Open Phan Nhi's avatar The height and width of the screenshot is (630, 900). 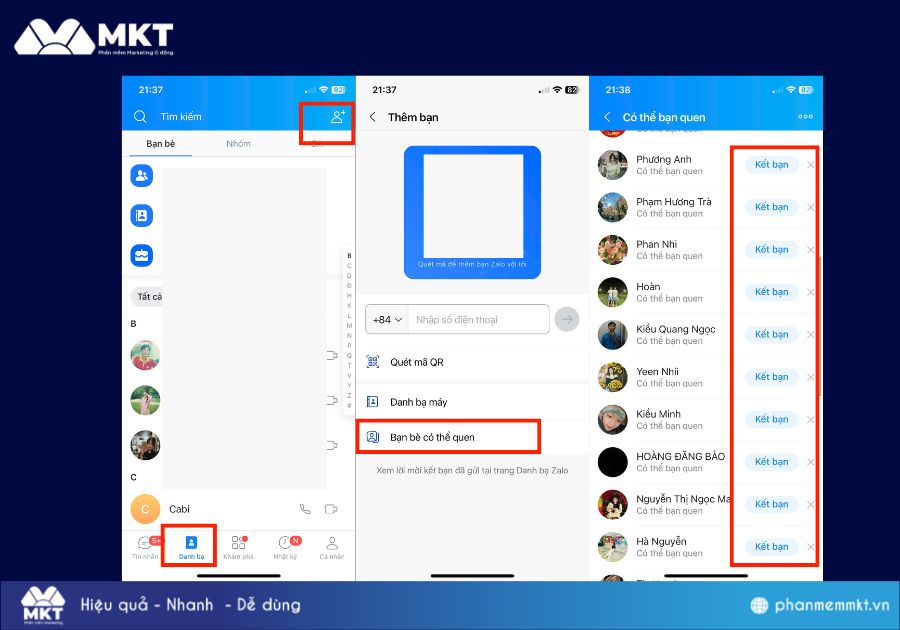click(612, 250)
